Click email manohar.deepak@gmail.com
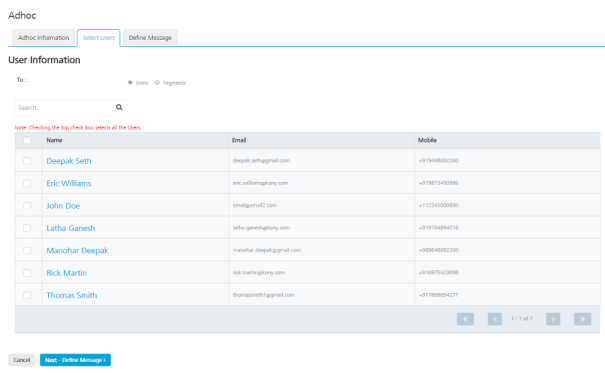 point(267,250)
